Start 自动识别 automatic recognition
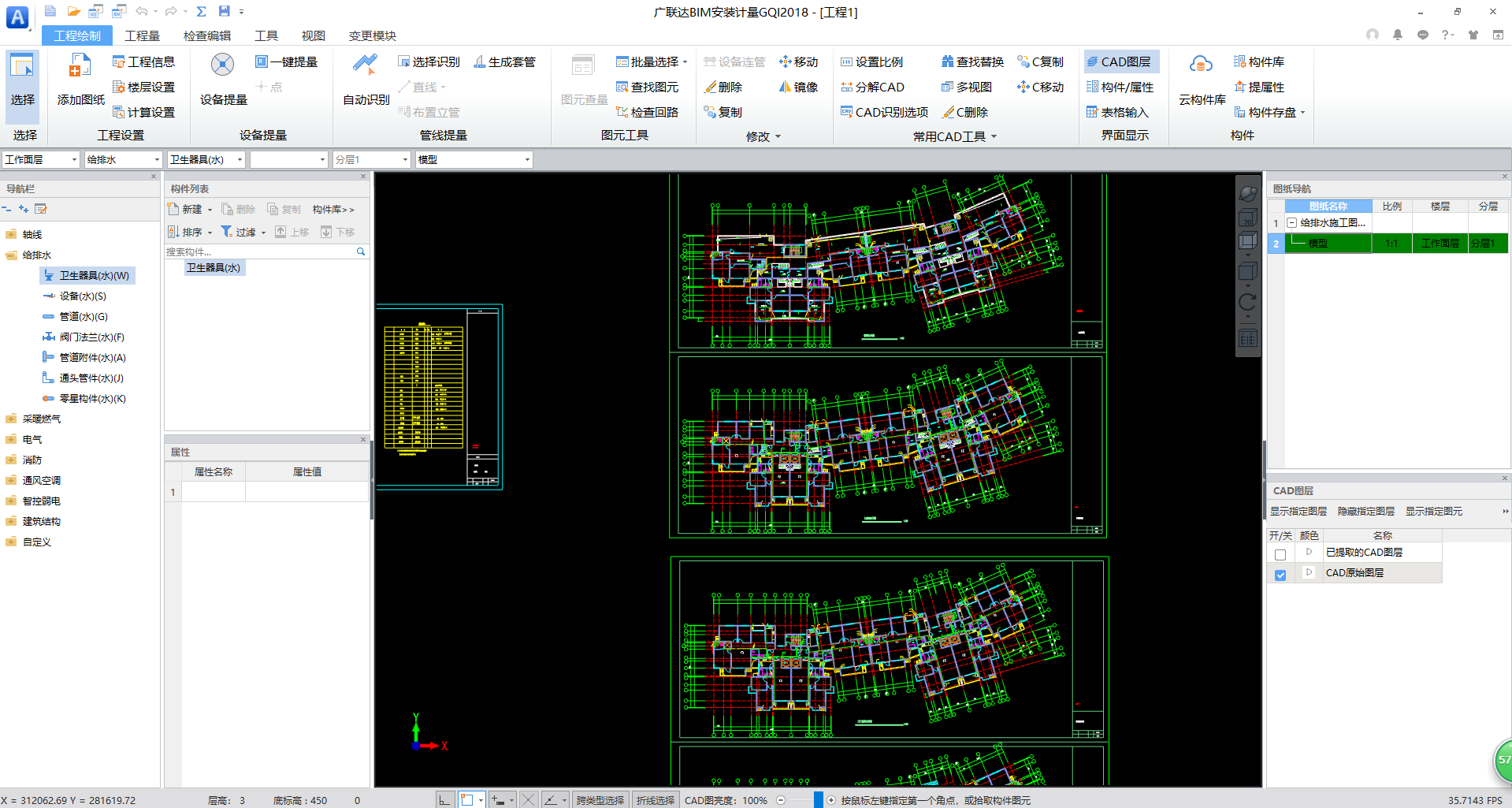1512x808 pixels. tap(366, 79)
